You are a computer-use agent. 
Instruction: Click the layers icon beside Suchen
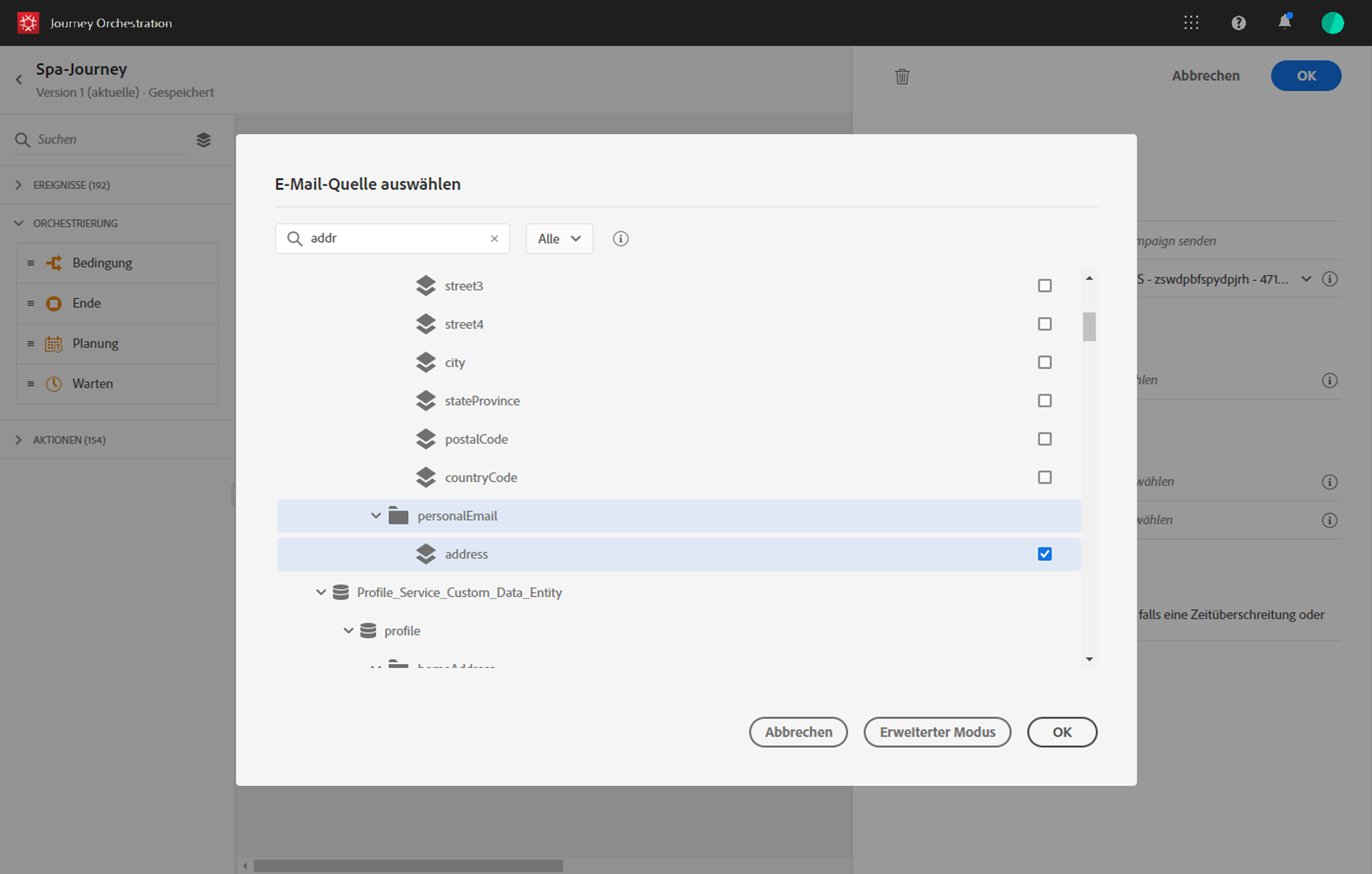[x=204, y=140]
